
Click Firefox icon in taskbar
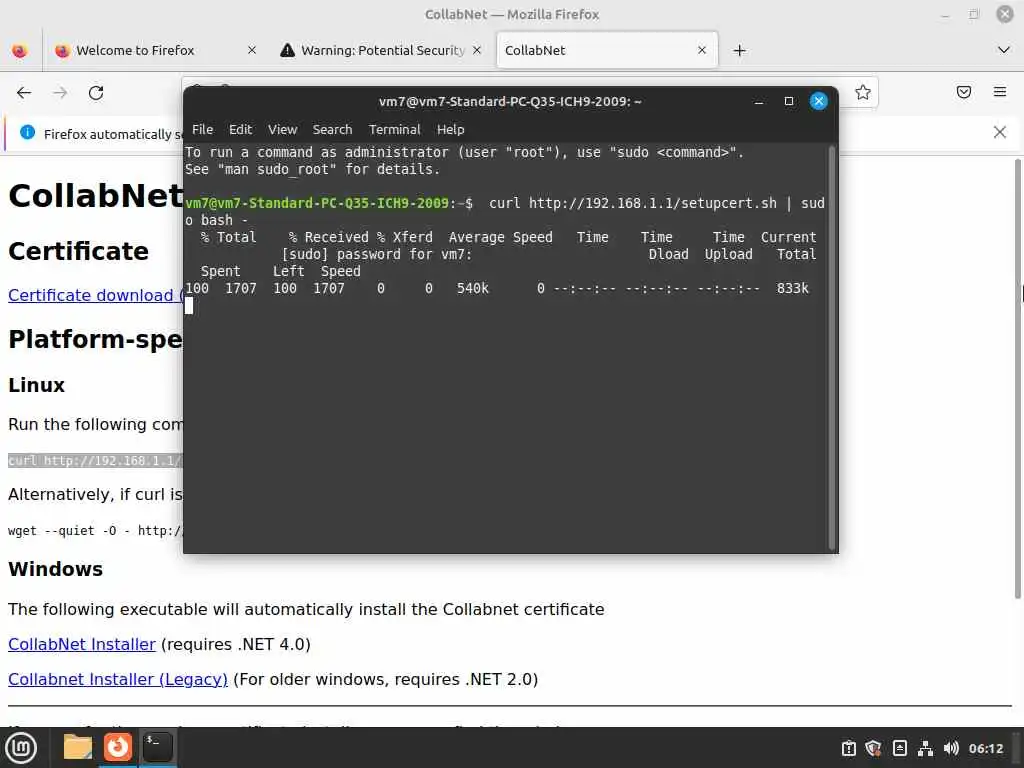pos(118,747)
